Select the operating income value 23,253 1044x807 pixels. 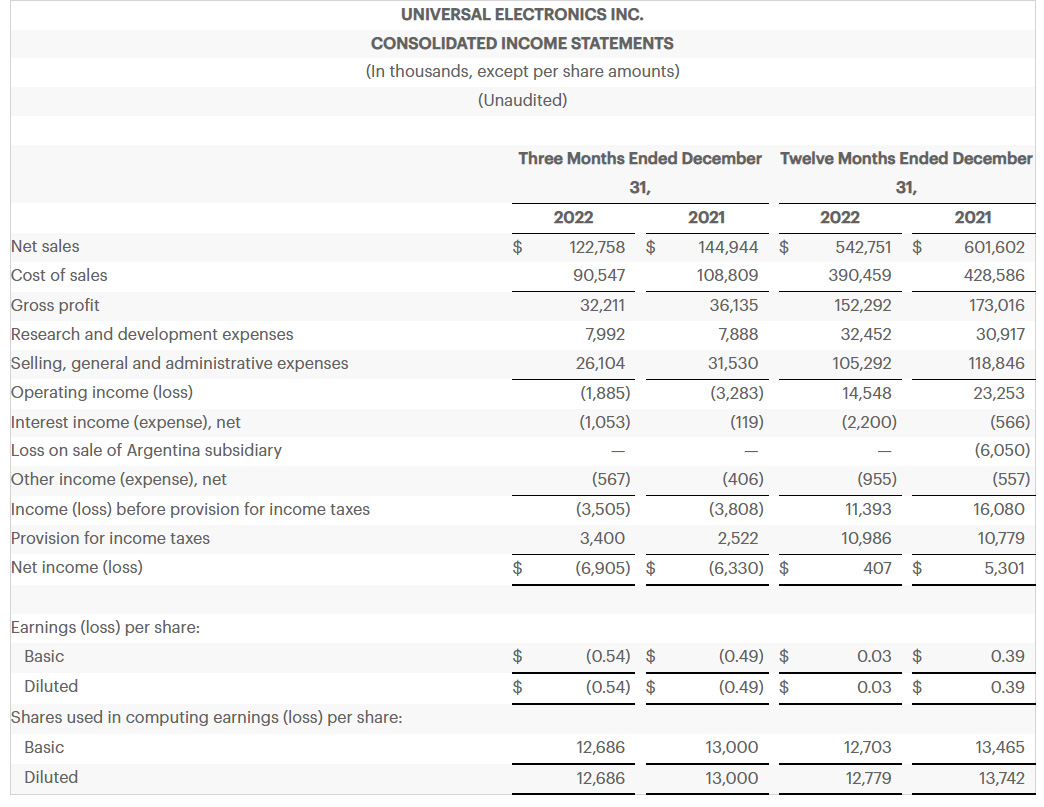click(x=999, y=393)
